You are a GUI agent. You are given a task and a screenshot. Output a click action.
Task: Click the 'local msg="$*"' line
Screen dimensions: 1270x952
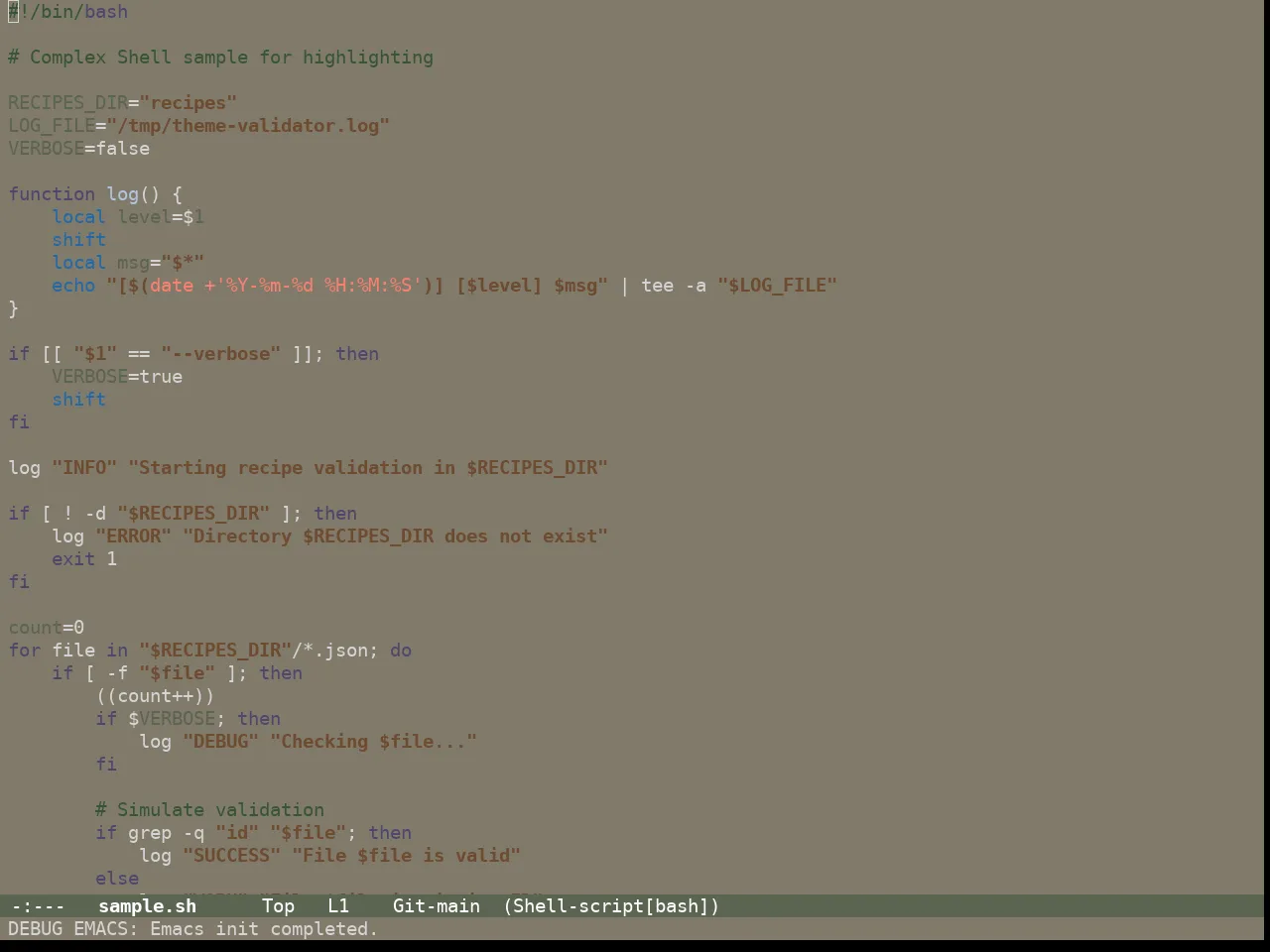pyautogui.click(x=128, y=263)
